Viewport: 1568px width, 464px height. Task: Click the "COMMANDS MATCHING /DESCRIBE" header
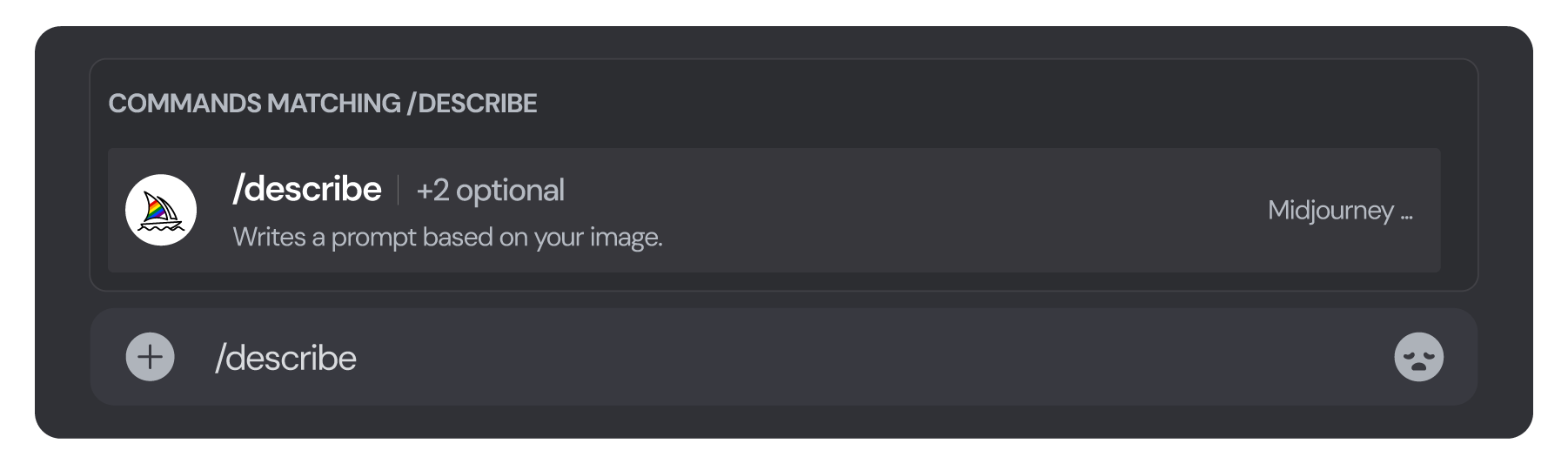322,104
